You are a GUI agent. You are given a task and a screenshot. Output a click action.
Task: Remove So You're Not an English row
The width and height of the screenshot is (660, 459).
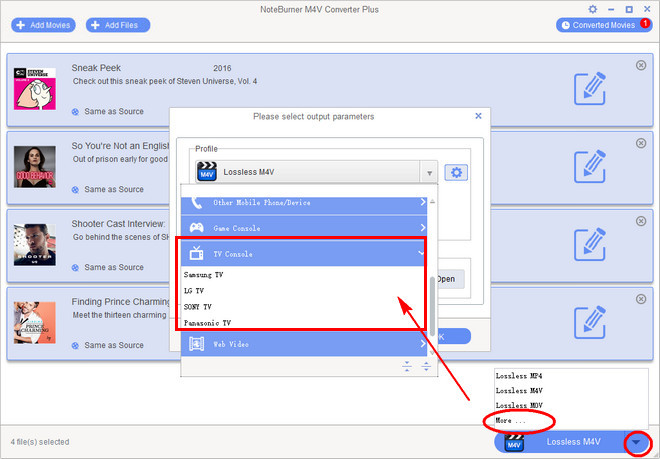pyautogui.click(x=641, y=143)
